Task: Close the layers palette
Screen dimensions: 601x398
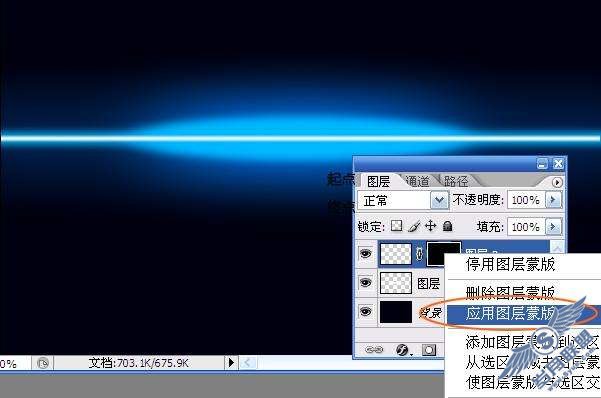Action: point(558,164)
